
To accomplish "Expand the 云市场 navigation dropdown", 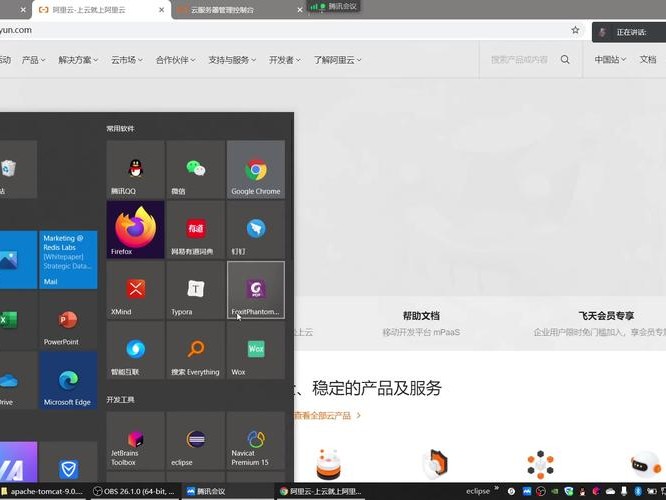I will [x=127, y=60].
